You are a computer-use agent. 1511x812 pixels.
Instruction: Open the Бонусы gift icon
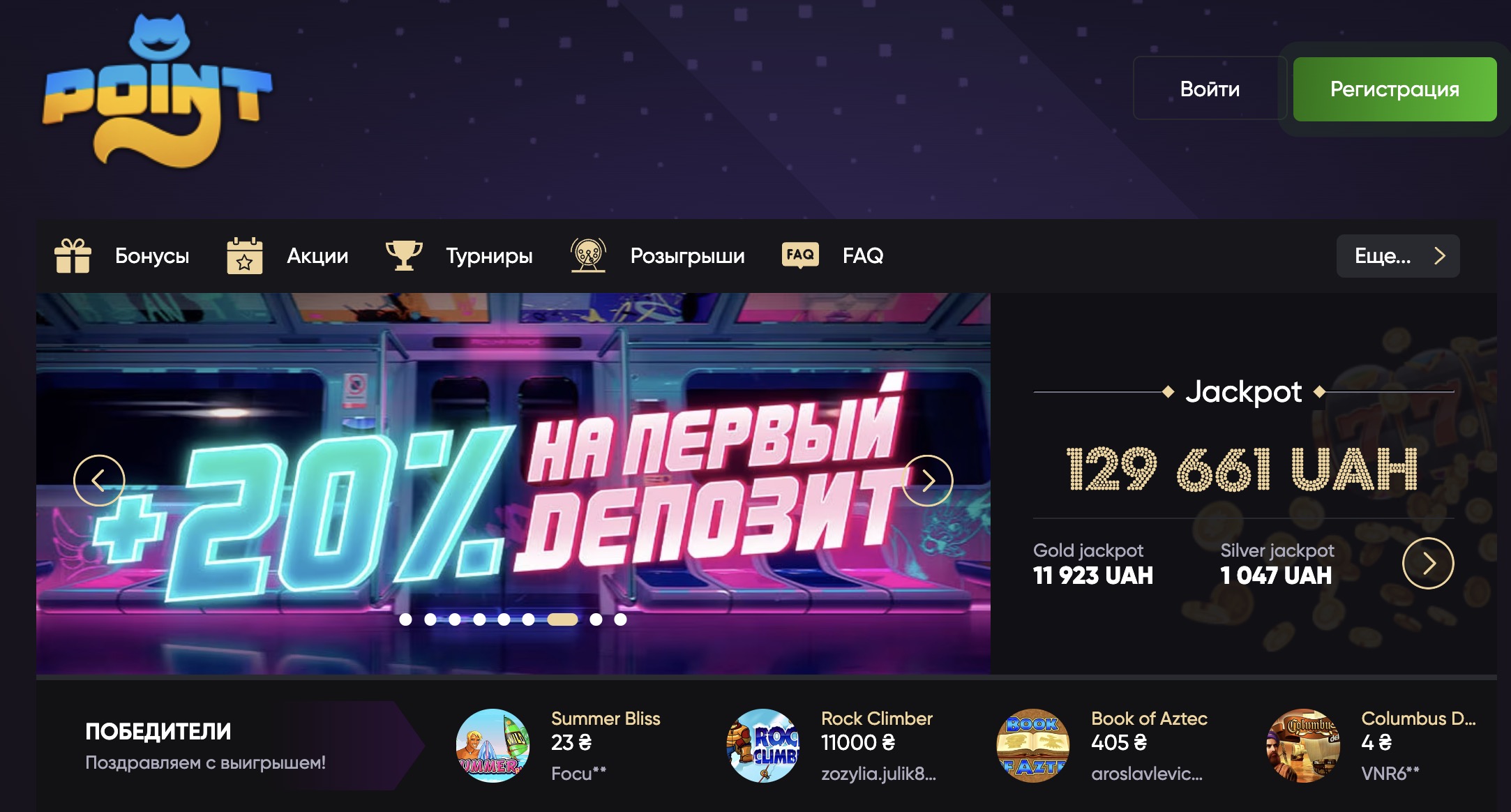click(73, 255)
